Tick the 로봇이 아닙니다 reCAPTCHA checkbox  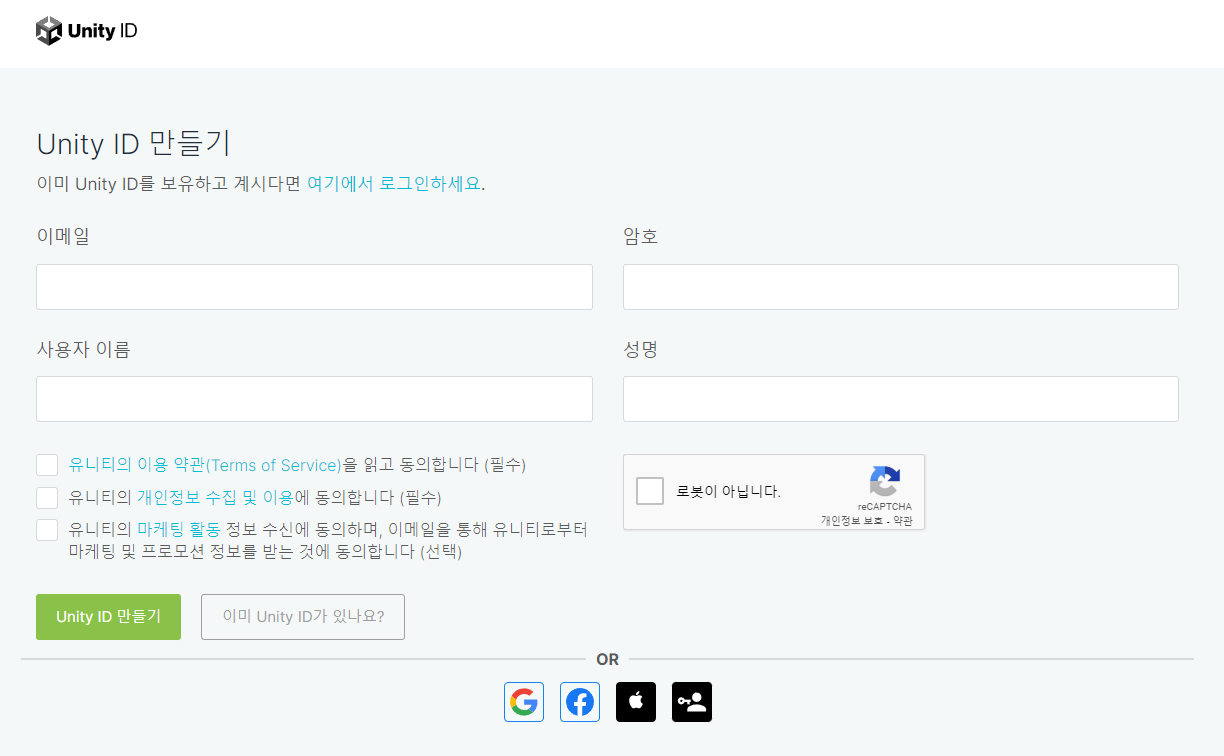coord(650,491)
